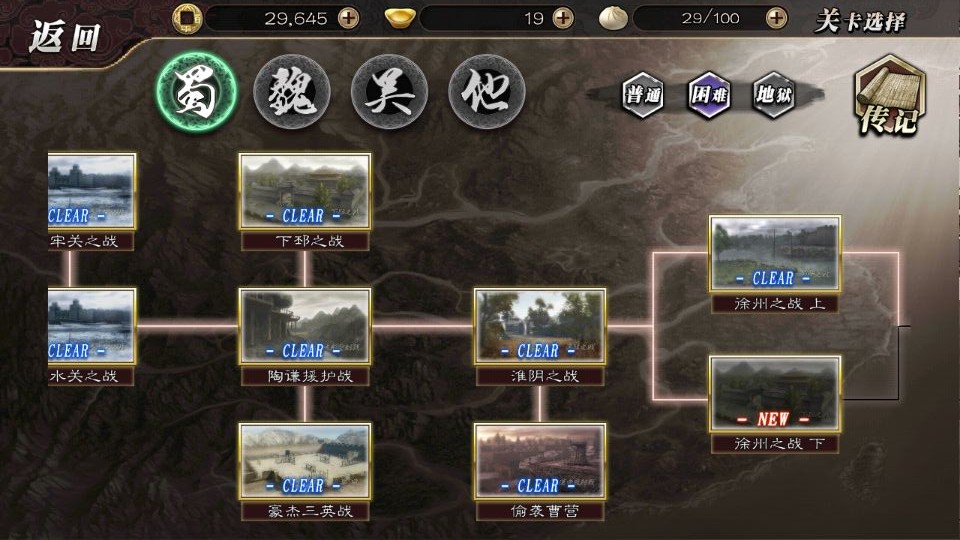Add coins with the plus button
Viewport: 960px width, 540px height.
click(x=348, y=18)
